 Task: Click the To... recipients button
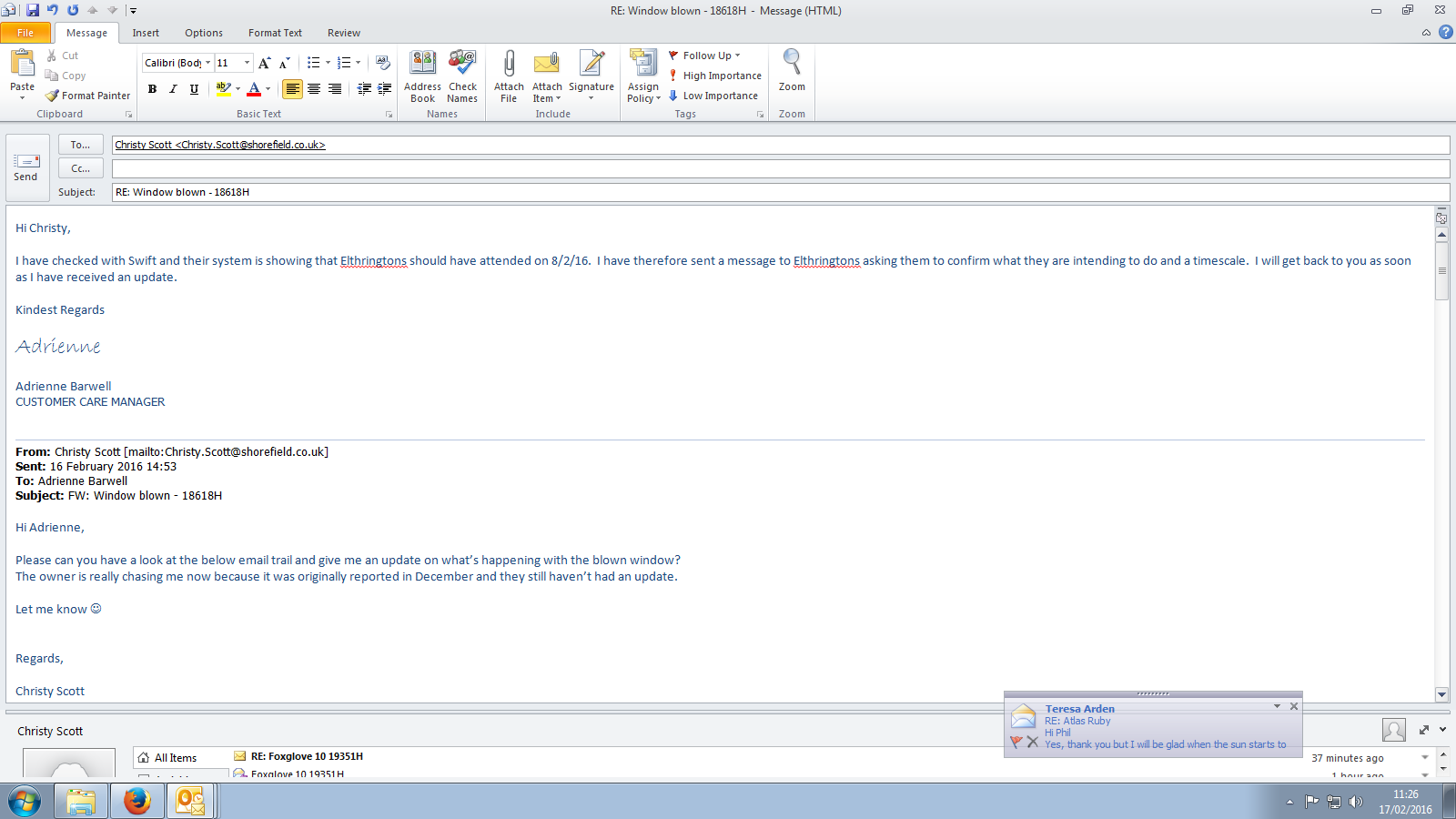(x=80, y=145)
